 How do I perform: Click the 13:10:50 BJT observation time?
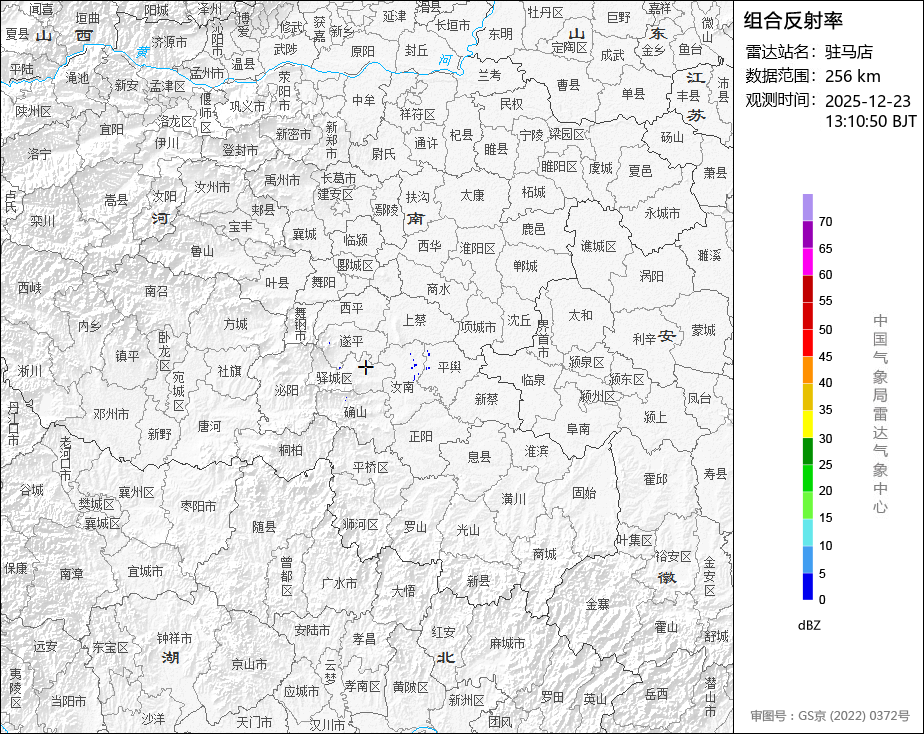pos(870,121)
